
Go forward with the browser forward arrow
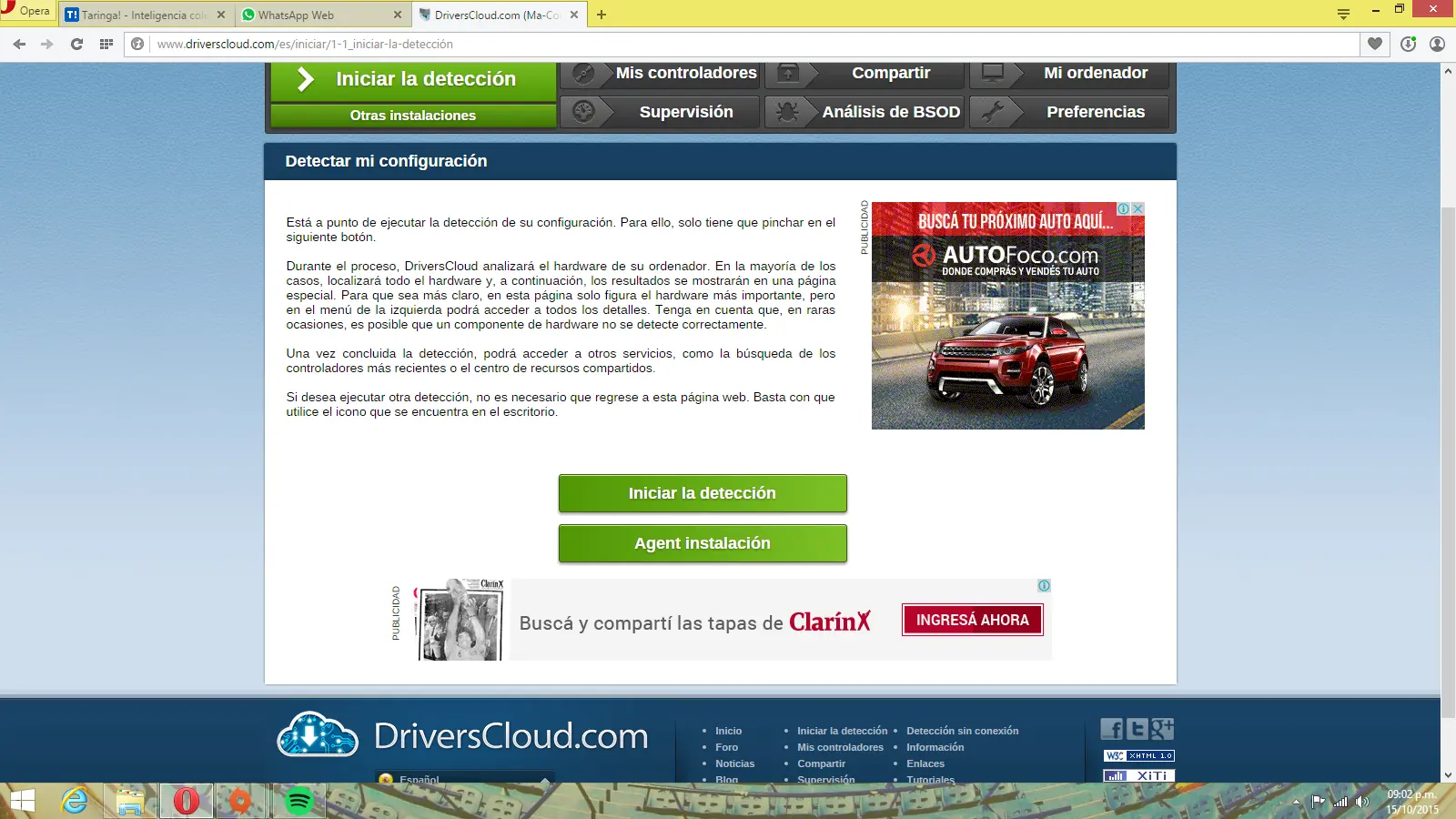click(47, 44)
